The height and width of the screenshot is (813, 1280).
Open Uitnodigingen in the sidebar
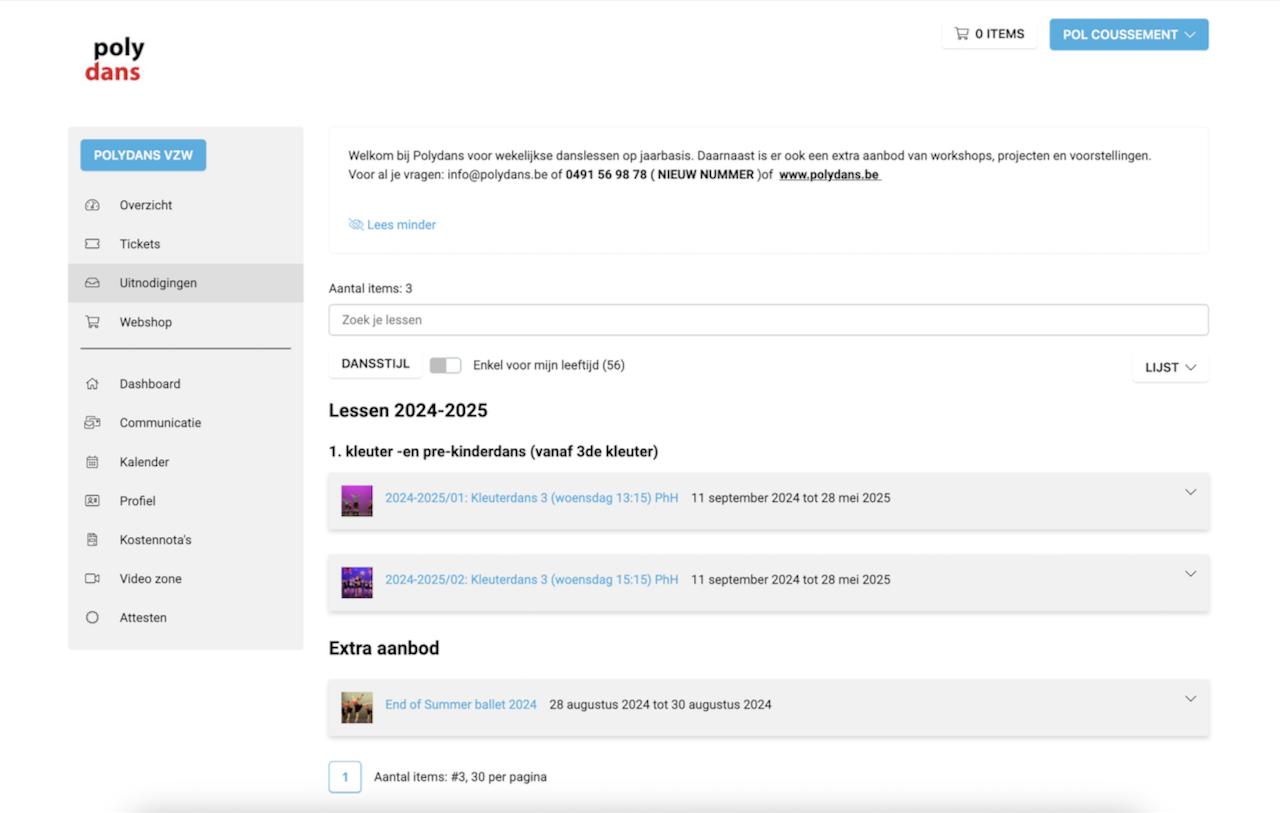[x=158, y=283]
